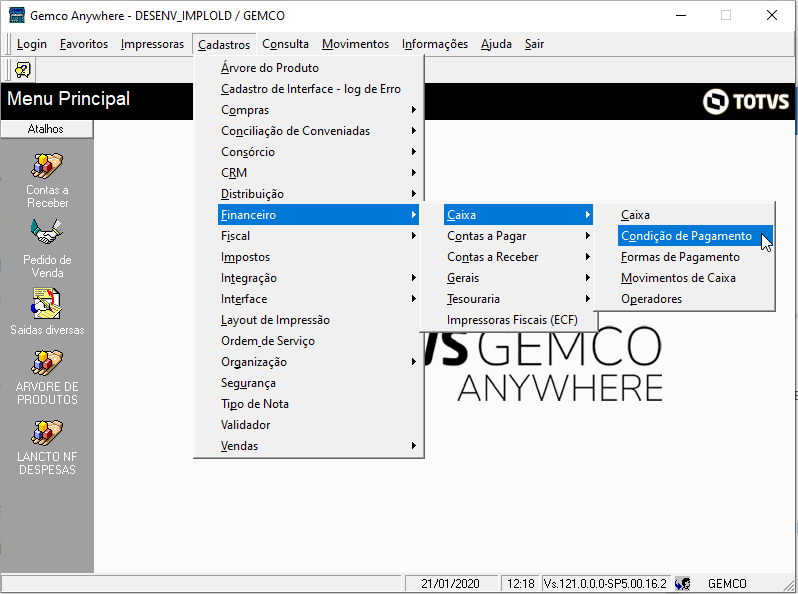Choose Formas de Pagamento

[x=695, y=257]
